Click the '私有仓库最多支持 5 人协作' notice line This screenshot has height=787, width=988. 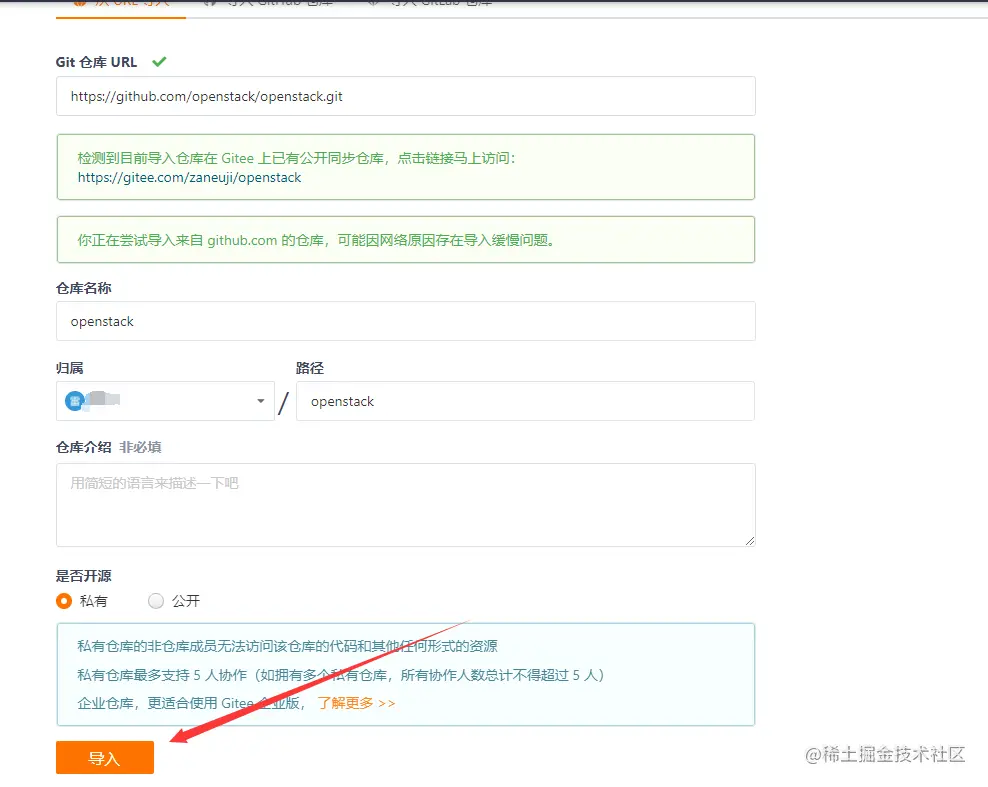tap(341, 675)
